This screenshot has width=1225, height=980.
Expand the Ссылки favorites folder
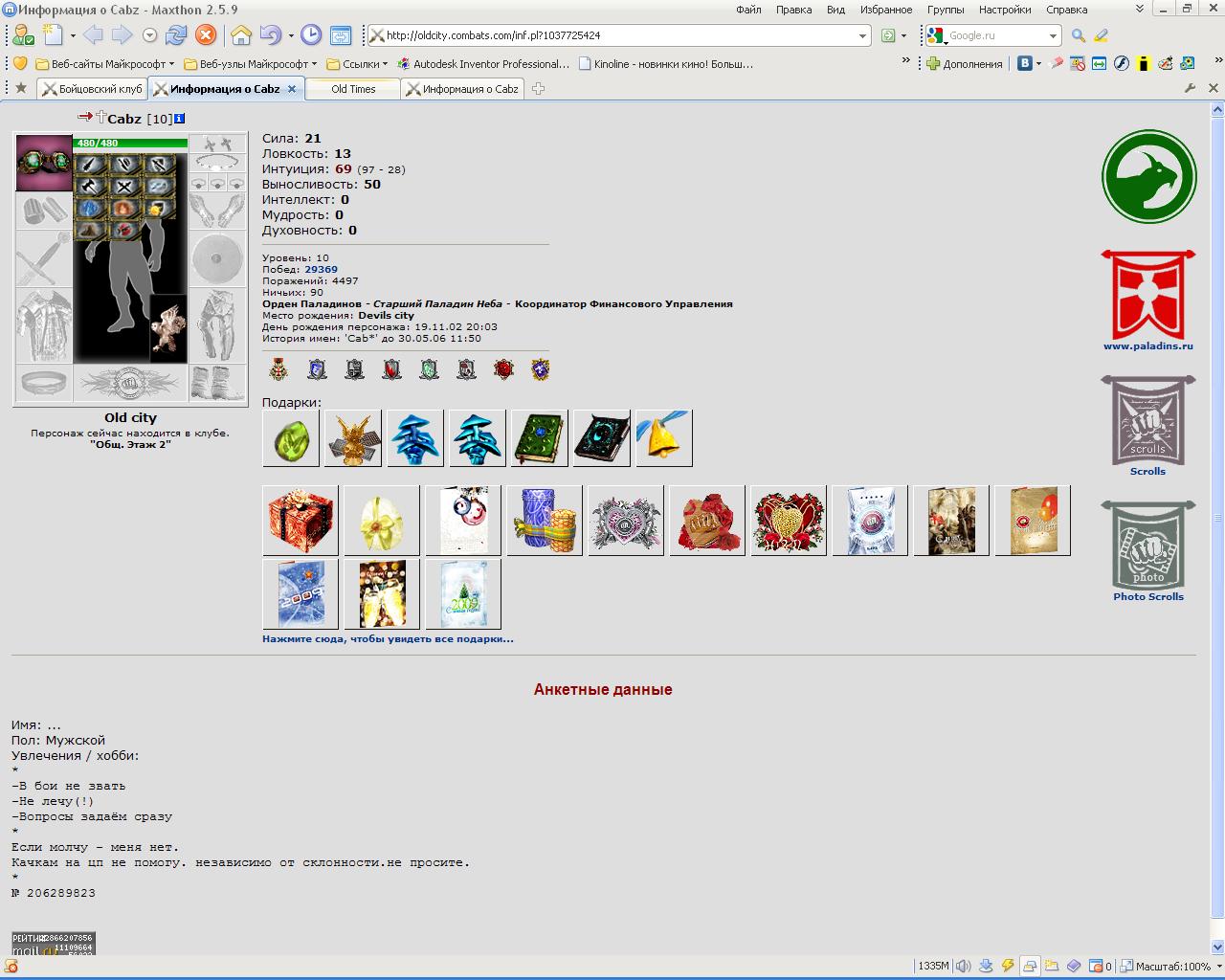tap(357, 64)
